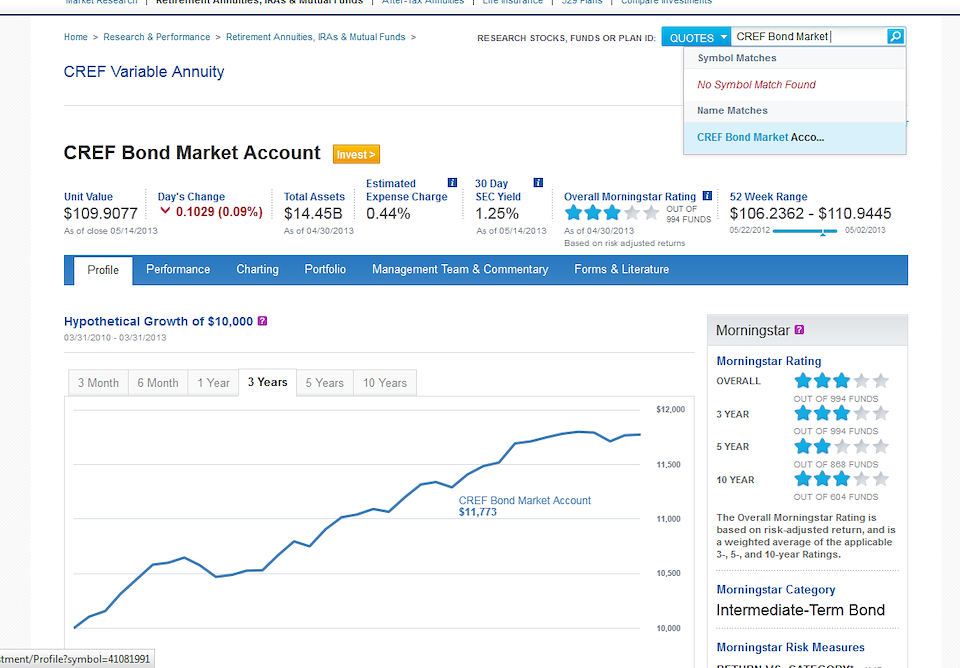The image size is (960, 668).
Task: Click the CREF Bond Market search field
Action: point(808,37)
